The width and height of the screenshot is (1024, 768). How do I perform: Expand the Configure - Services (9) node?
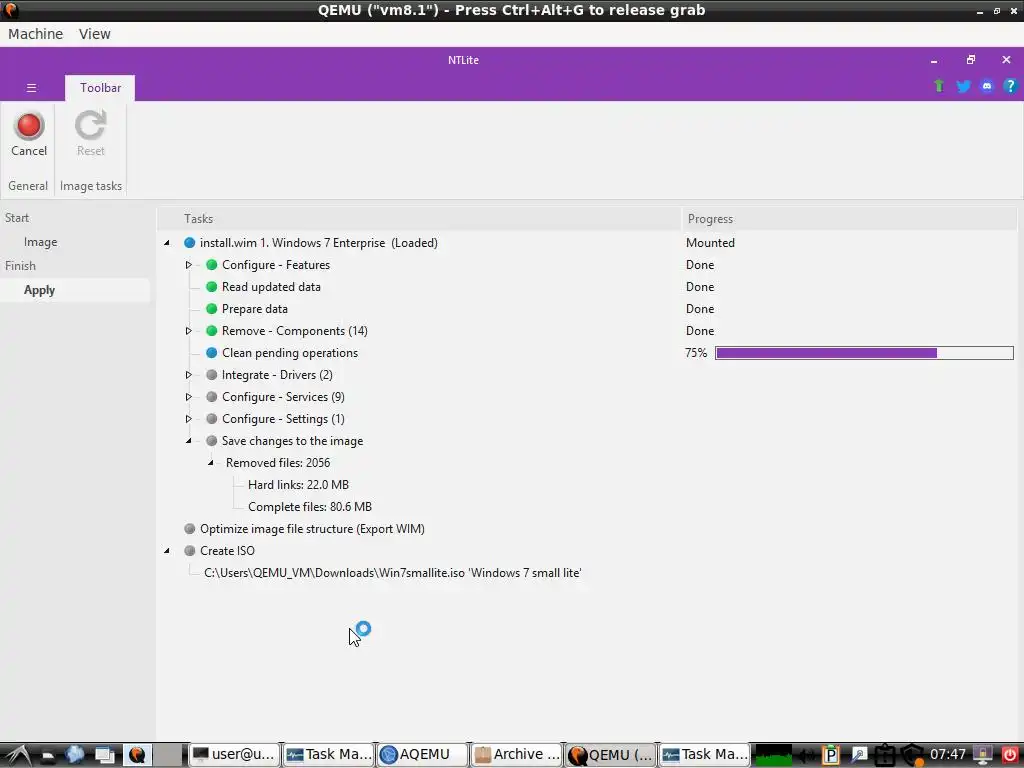189,397
